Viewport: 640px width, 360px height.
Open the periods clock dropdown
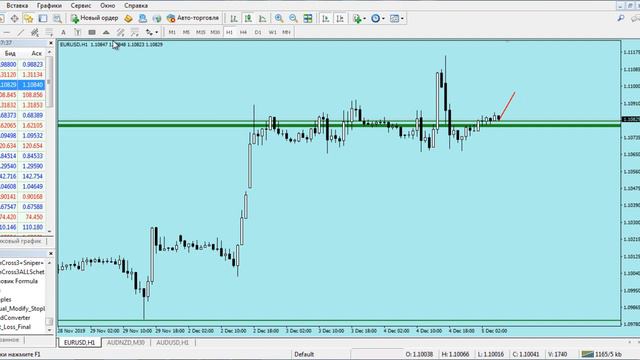point(378,18)
